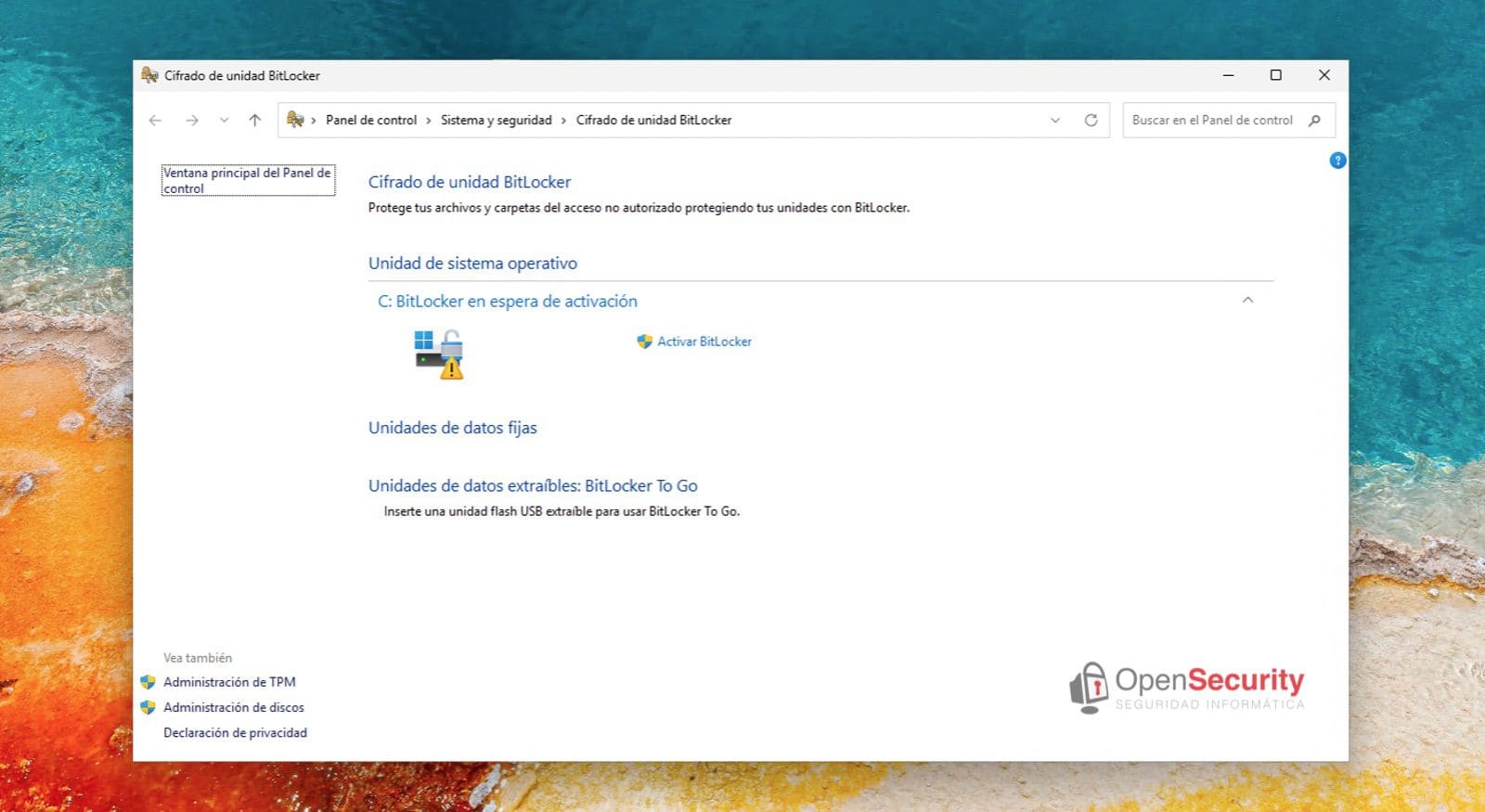
Task: Click the Back navigation arrow
Action: 155,121
